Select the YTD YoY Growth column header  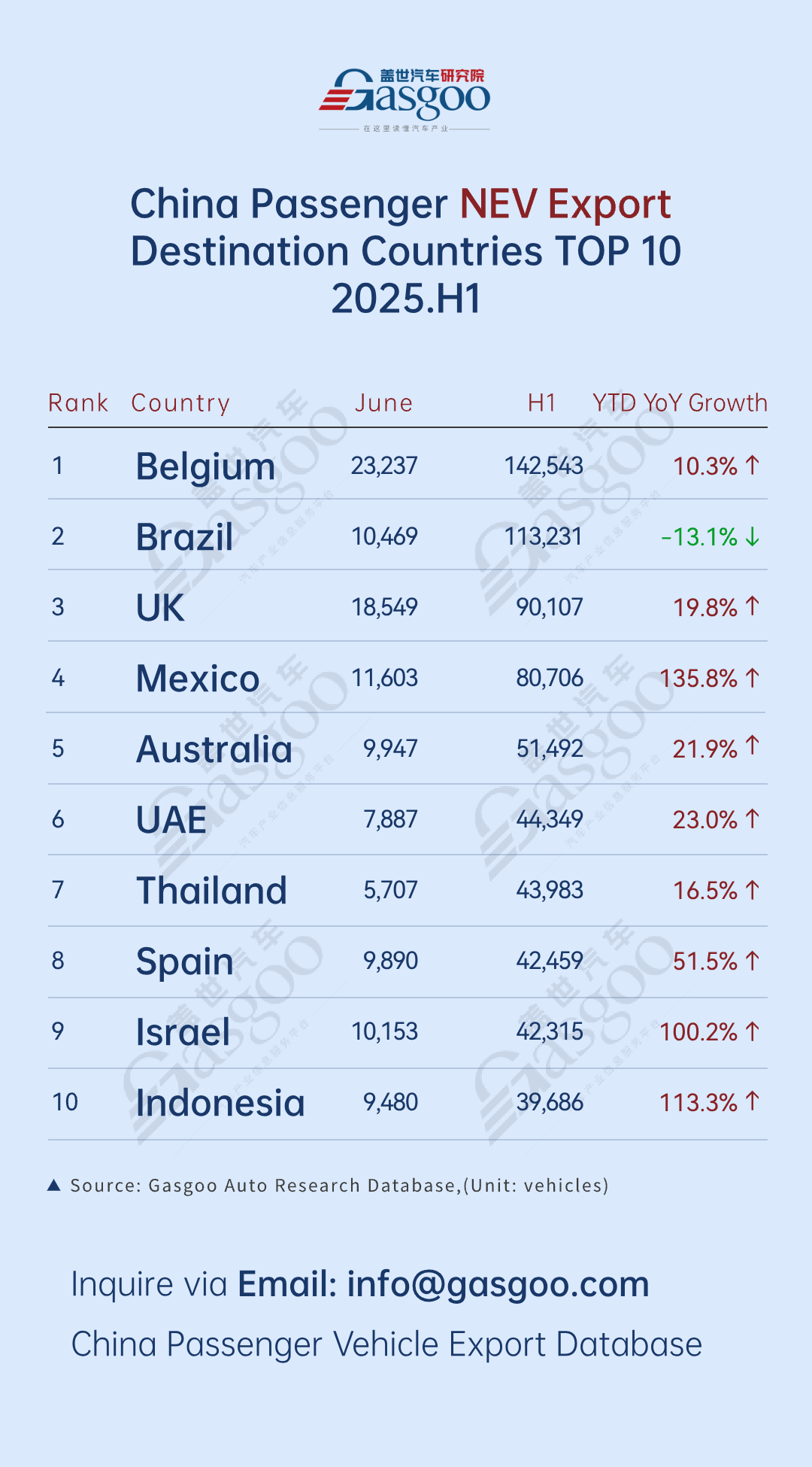click(x=680, y=403)
